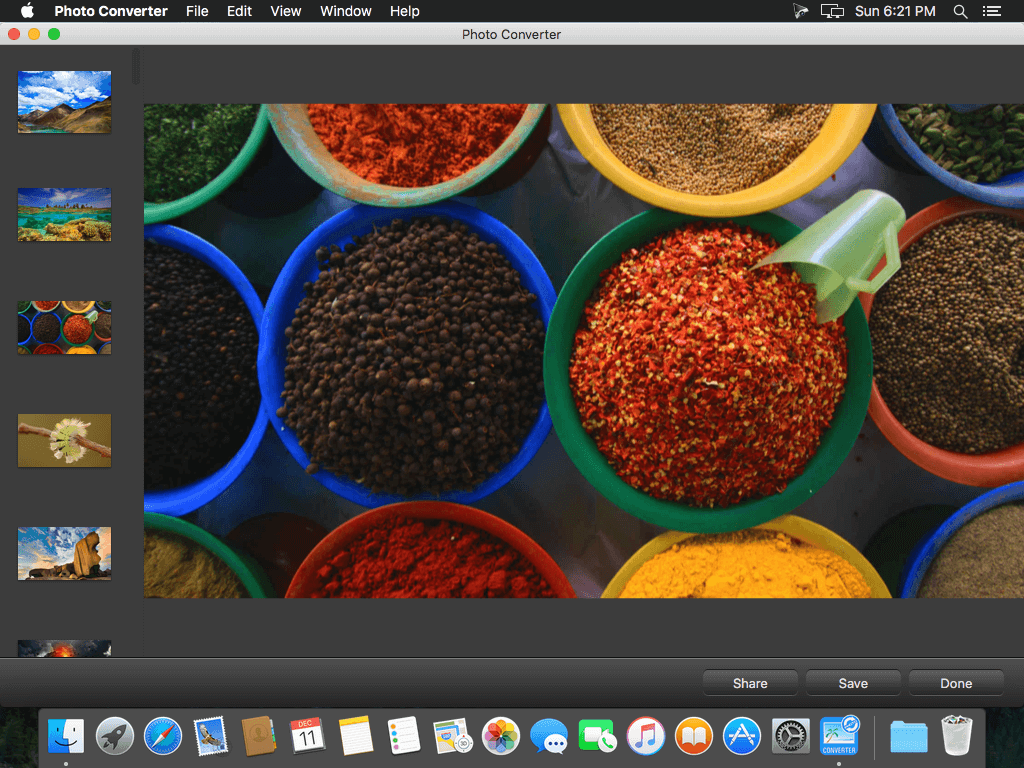The width and height of the screenshot is (1024, 768).
Task: Open Messages speech bubble icon in dock
Action: [549, 736]
